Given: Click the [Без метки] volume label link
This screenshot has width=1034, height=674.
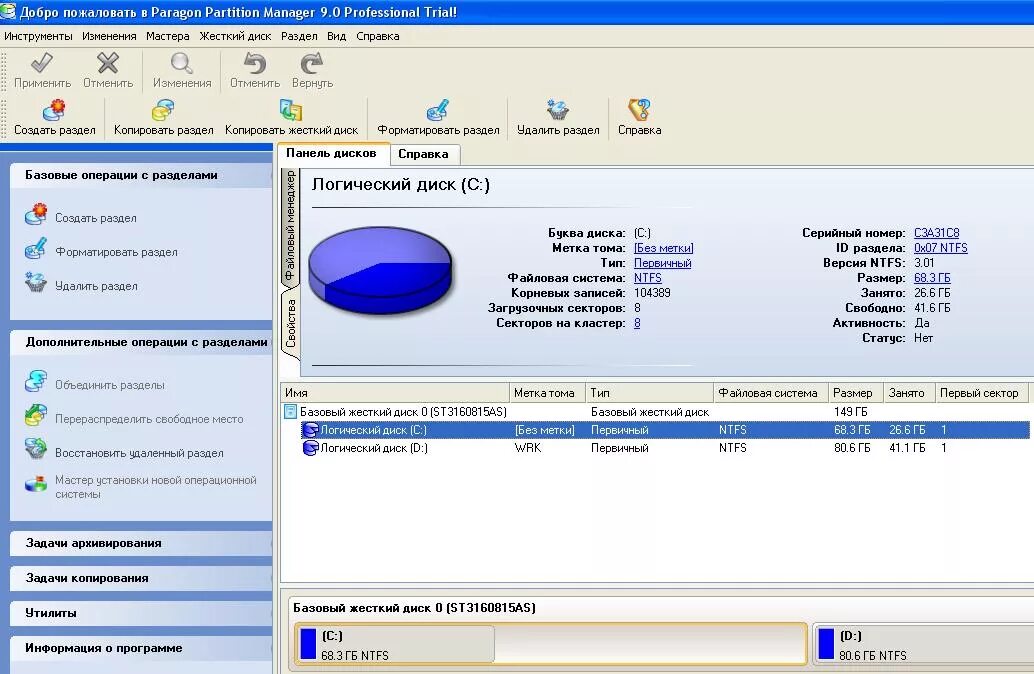Looking at the screenshot, I should coord(663,248).
